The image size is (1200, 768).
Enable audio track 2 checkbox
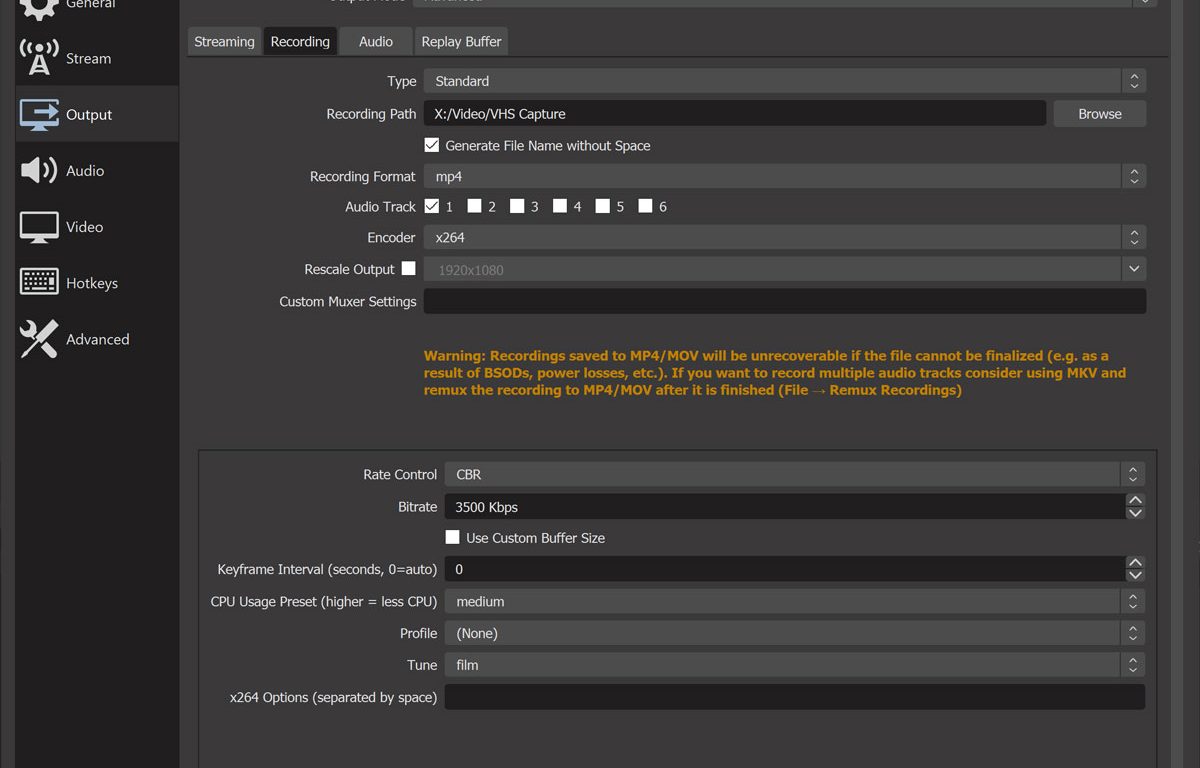(x=475, y=206)
